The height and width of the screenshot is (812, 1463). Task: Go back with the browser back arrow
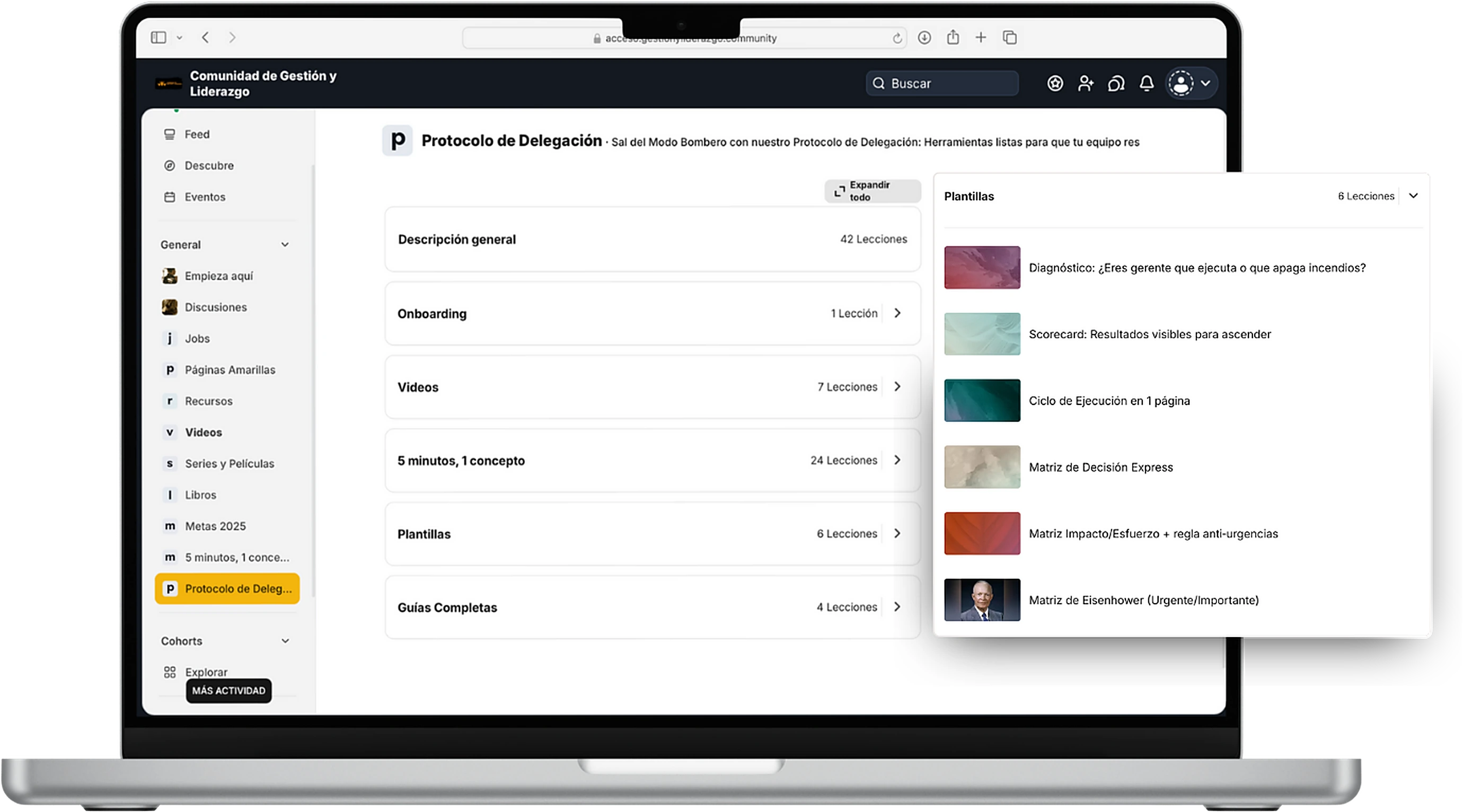click(206, 38)
